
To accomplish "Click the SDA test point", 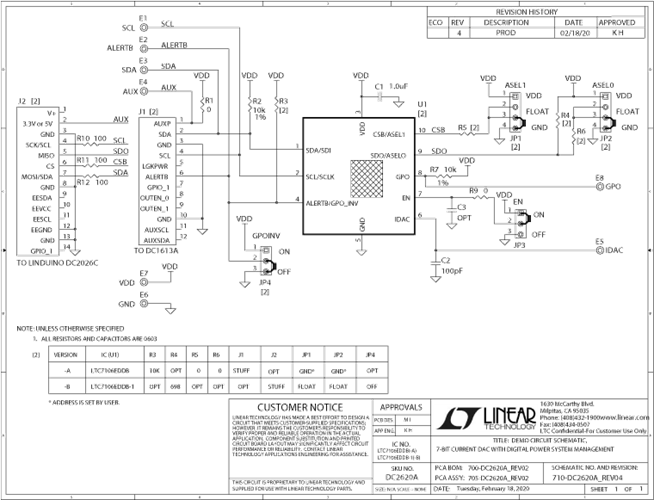I will [x=143, y=69].
